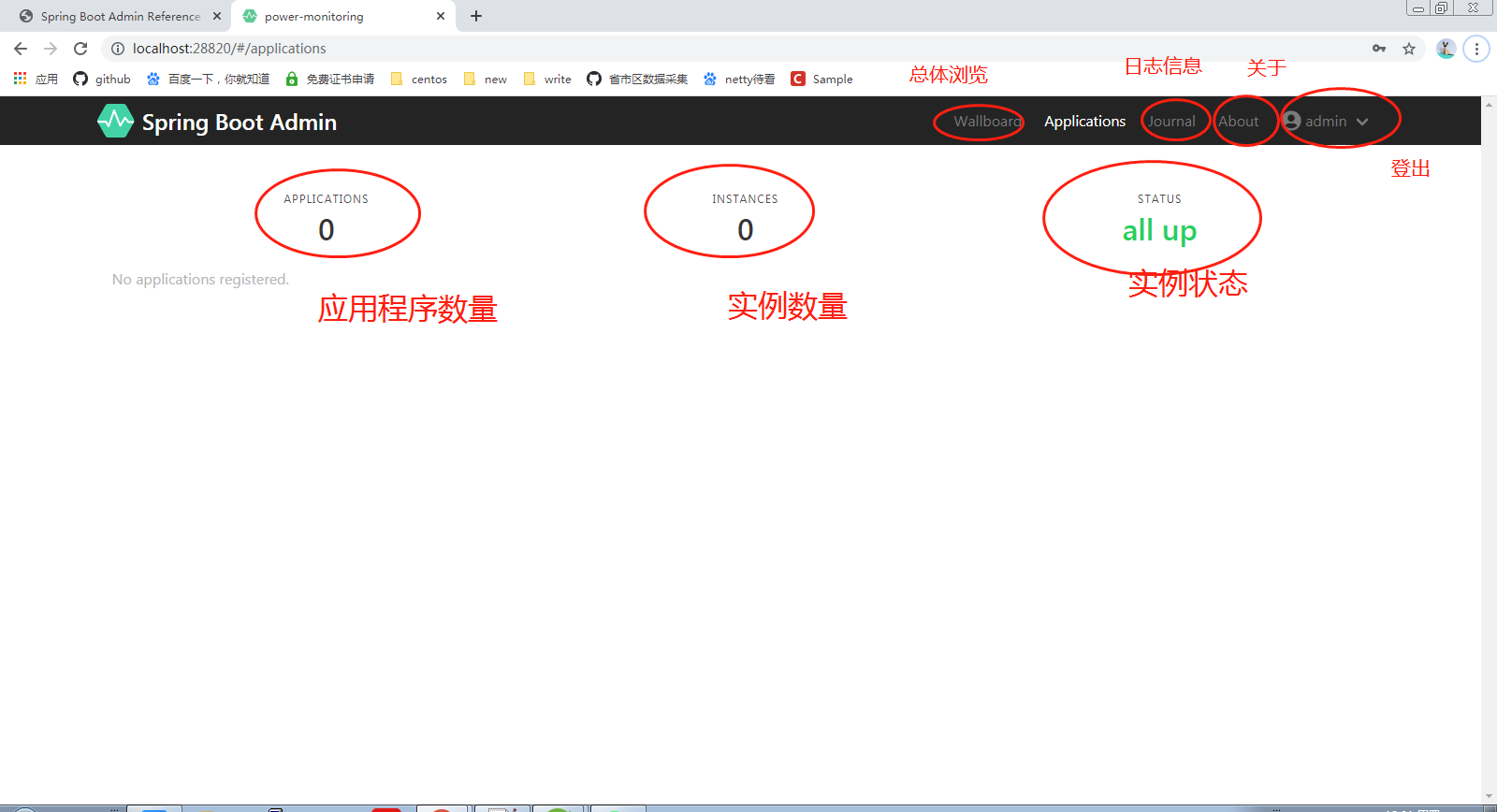Open the centos bookmark folder

coord(418,80)
